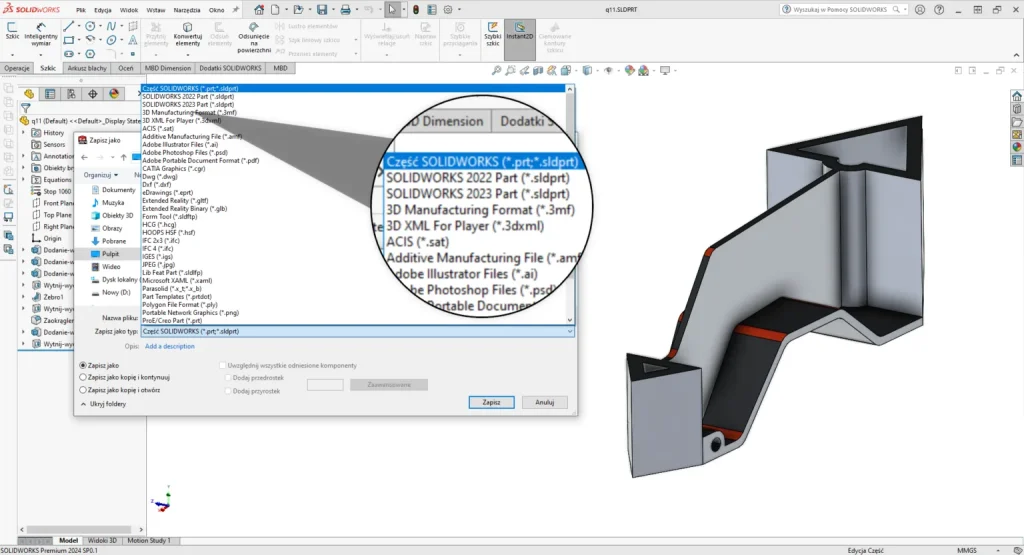Check the Dodaj przedrostek checkbox
The height and width of the screenshot is (555, 1024).
point(228,378)
